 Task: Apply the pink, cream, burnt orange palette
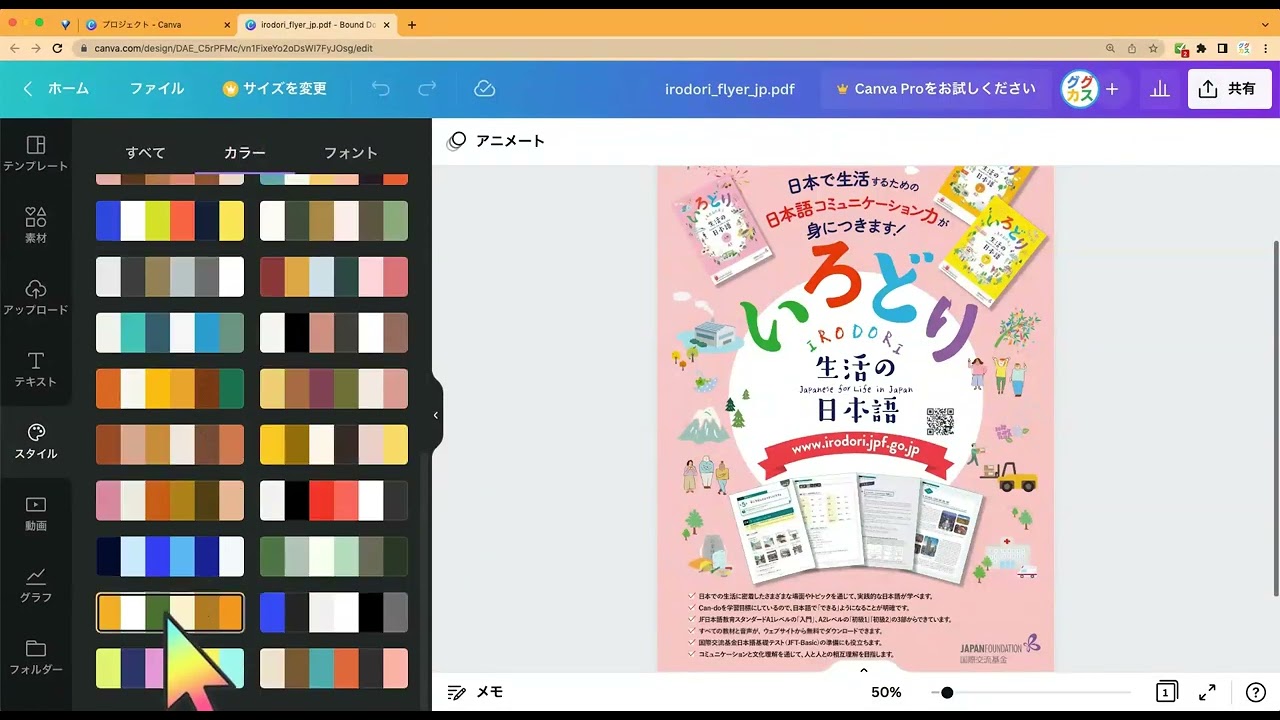pyautogui.click(x=170, y=501)
